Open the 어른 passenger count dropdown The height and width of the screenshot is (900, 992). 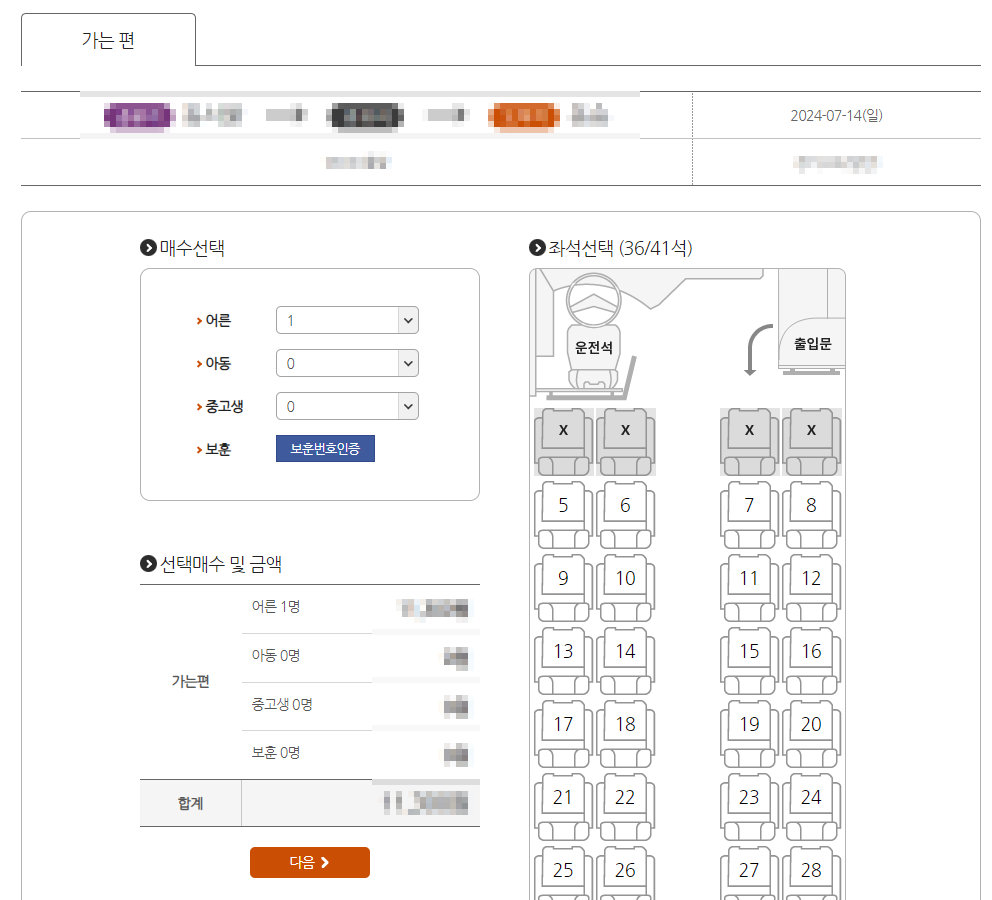(347, 320)
